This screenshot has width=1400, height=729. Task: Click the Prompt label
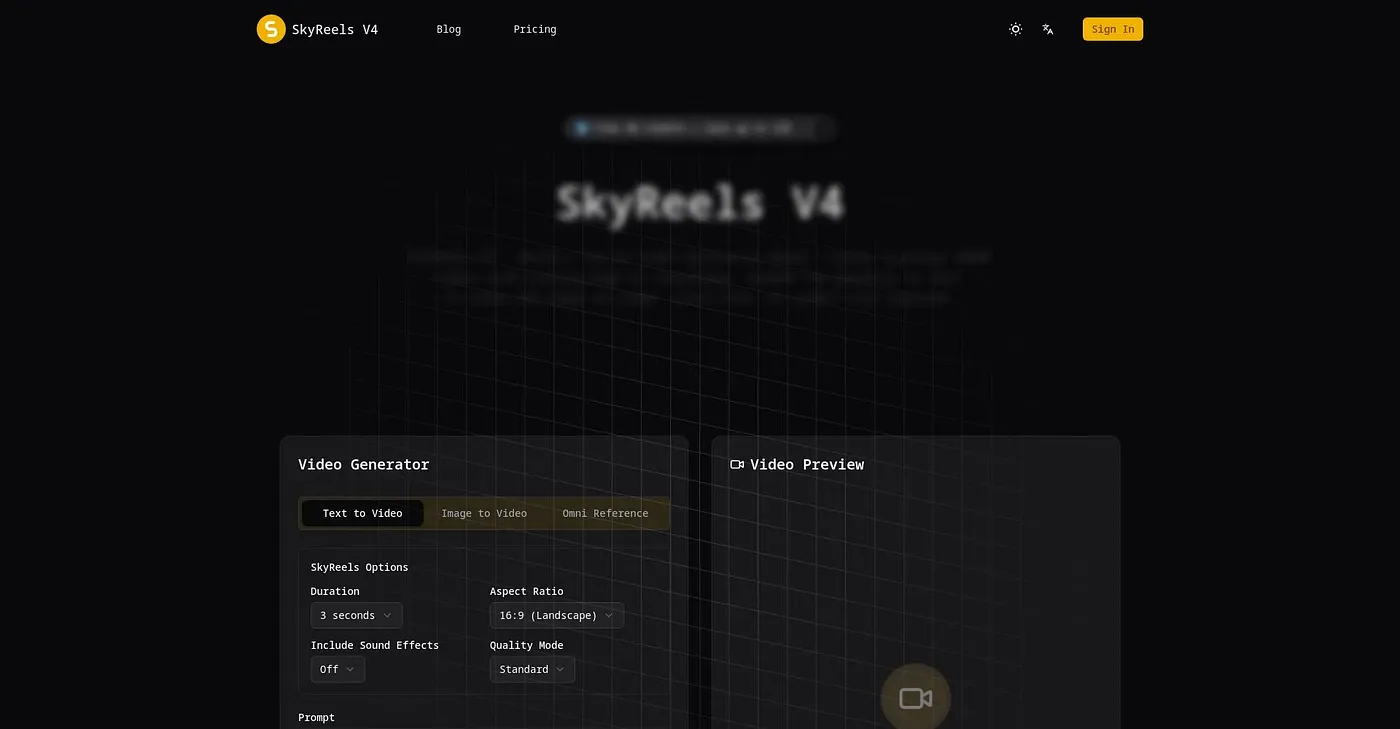point(316,717)
